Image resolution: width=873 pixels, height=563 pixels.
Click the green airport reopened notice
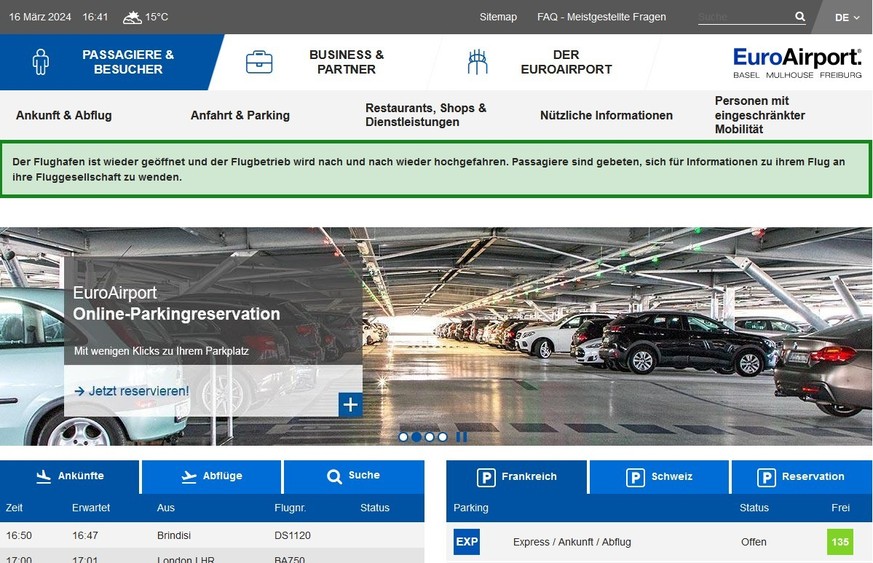(x=436, y=169)
